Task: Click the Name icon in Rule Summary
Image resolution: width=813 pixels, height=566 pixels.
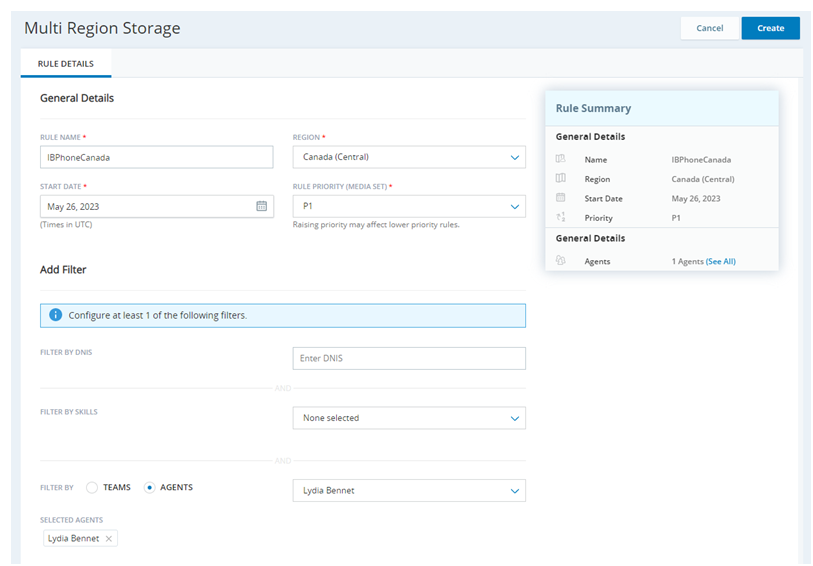Action: click(560, 159)
